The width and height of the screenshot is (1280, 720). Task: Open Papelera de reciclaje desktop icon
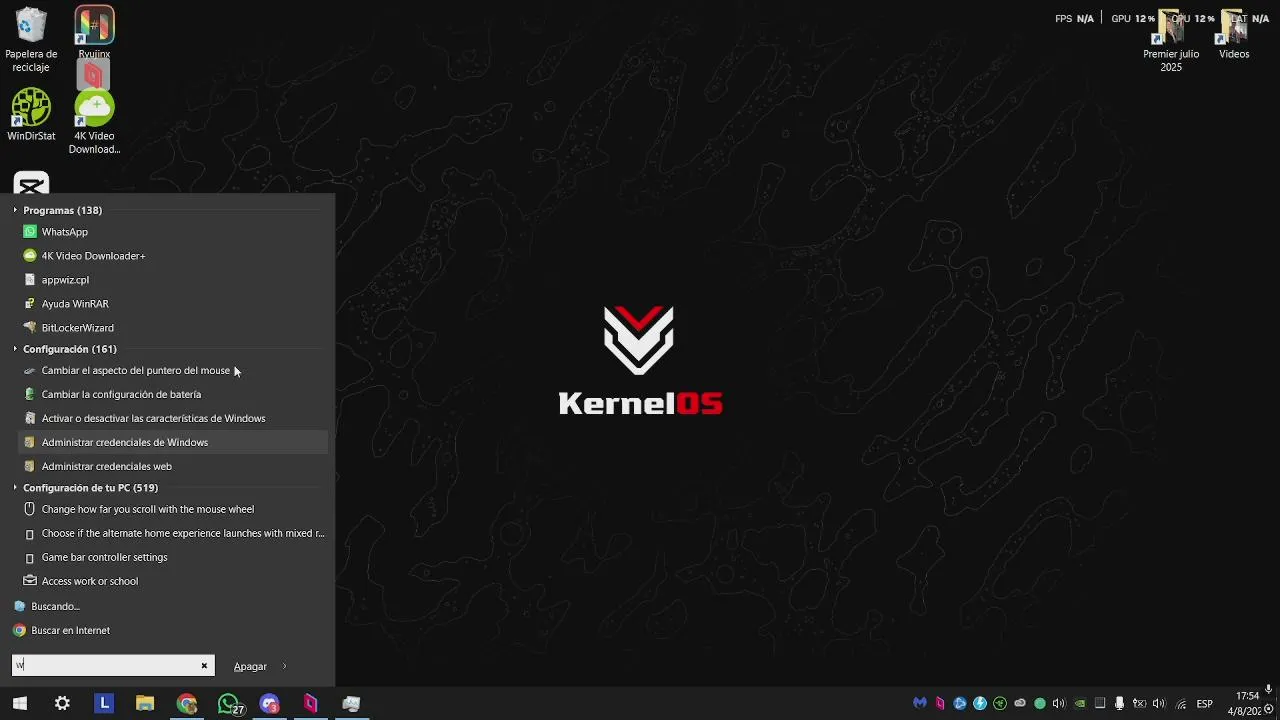[x=31, y=41]
